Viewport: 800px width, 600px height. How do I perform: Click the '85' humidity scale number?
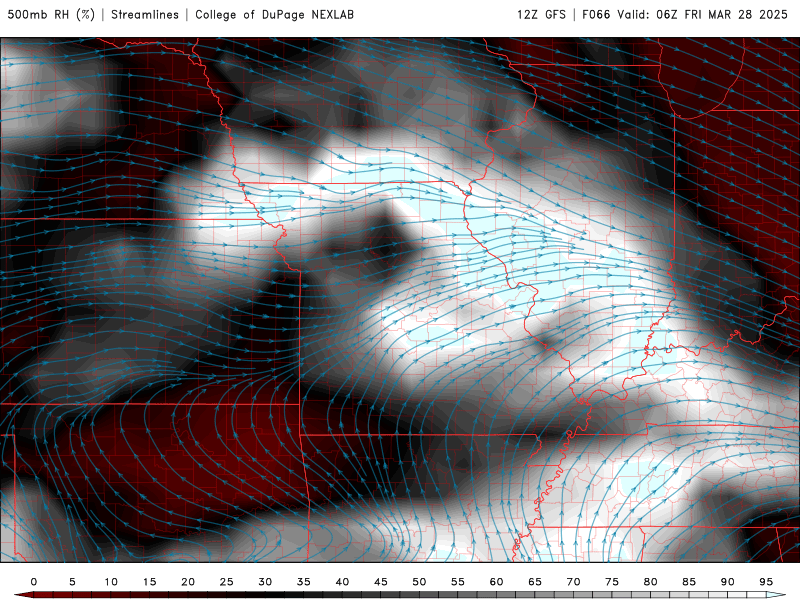pos(689,582)
